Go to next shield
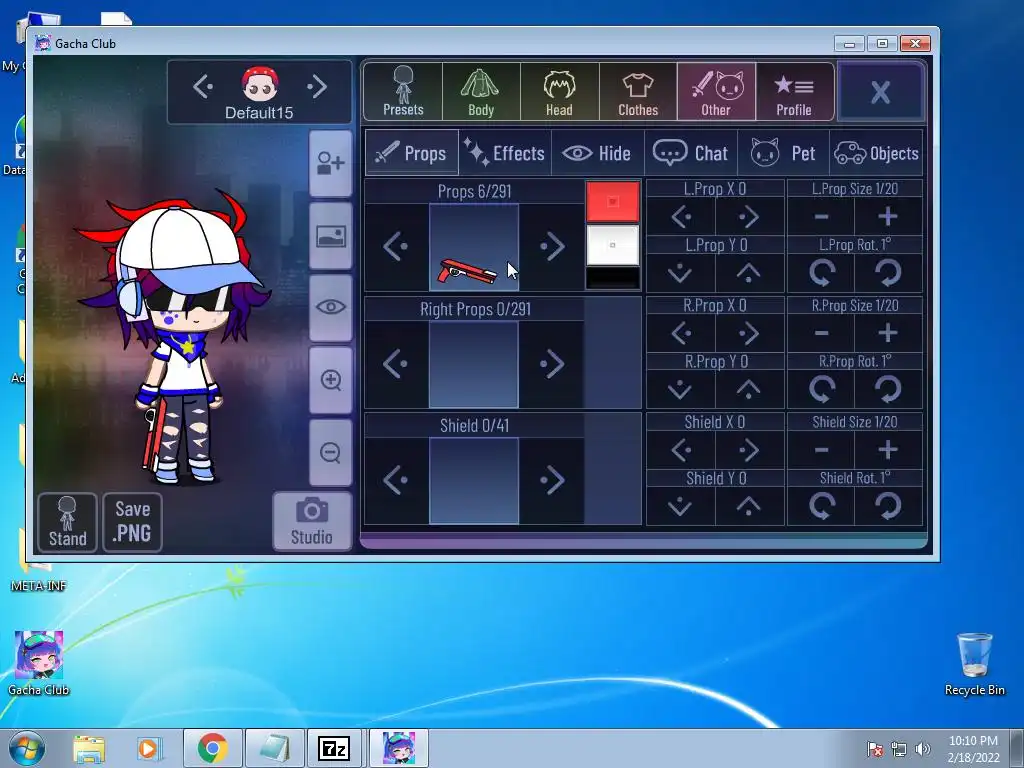The image size is (1024, 768). pyautogui.click(x=552, y=480)
